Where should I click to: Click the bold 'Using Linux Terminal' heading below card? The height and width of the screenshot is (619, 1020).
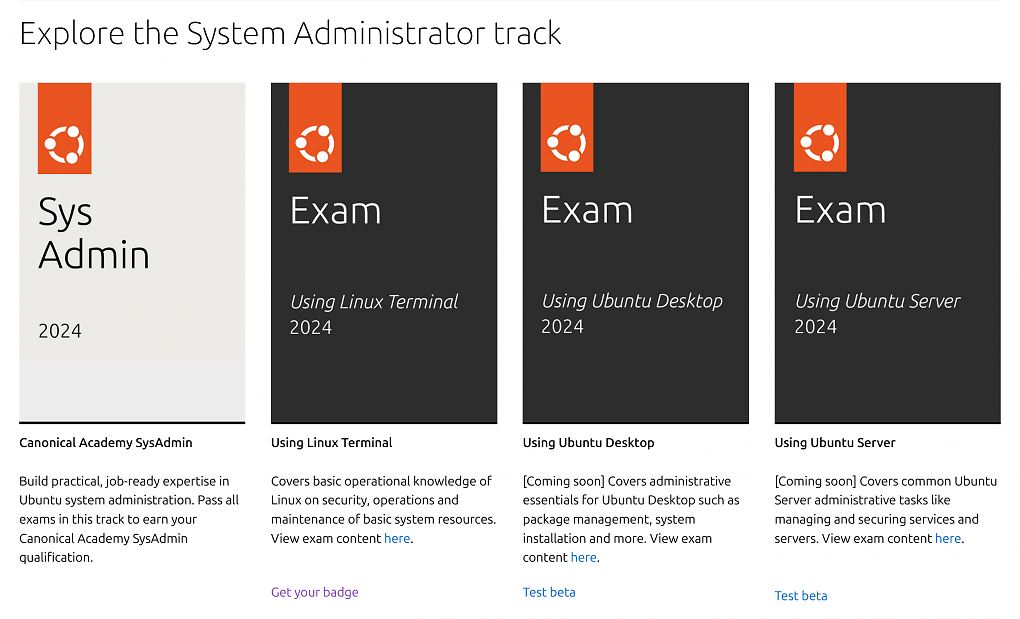coord(332,443)
